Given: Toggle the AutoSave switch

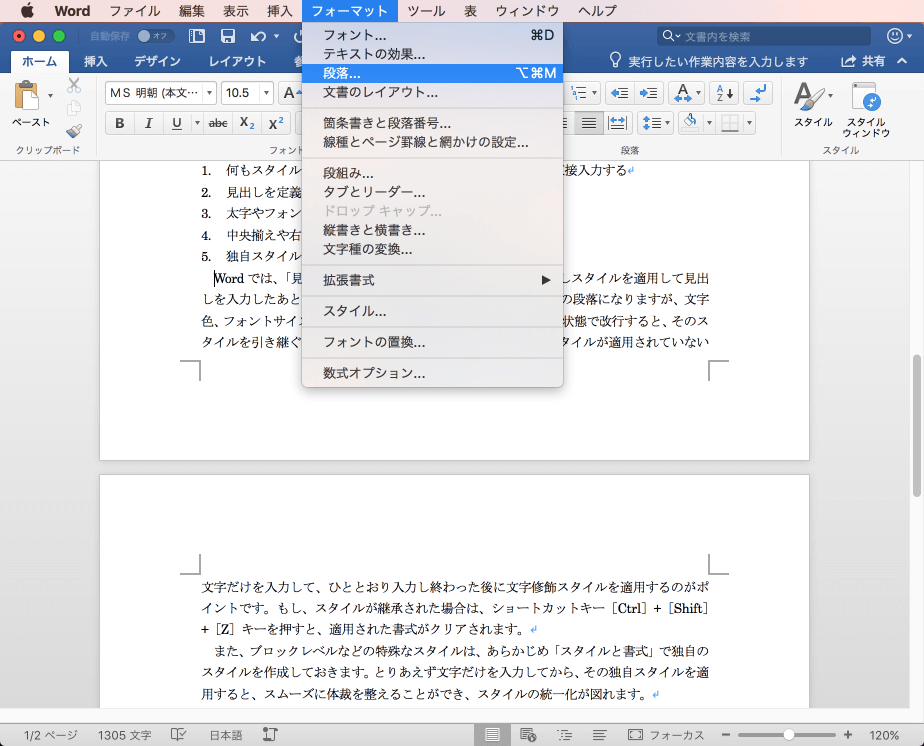Looking at the screenshot, I should click(155, 36).
